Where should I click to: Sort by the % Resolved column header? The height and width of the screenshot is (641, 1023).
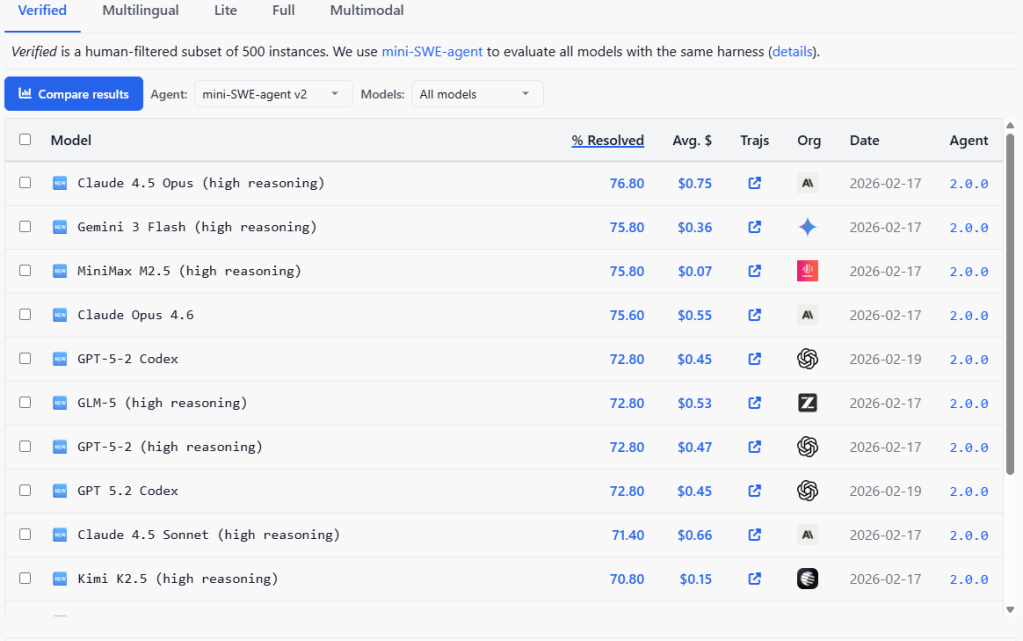click(607, 141)
